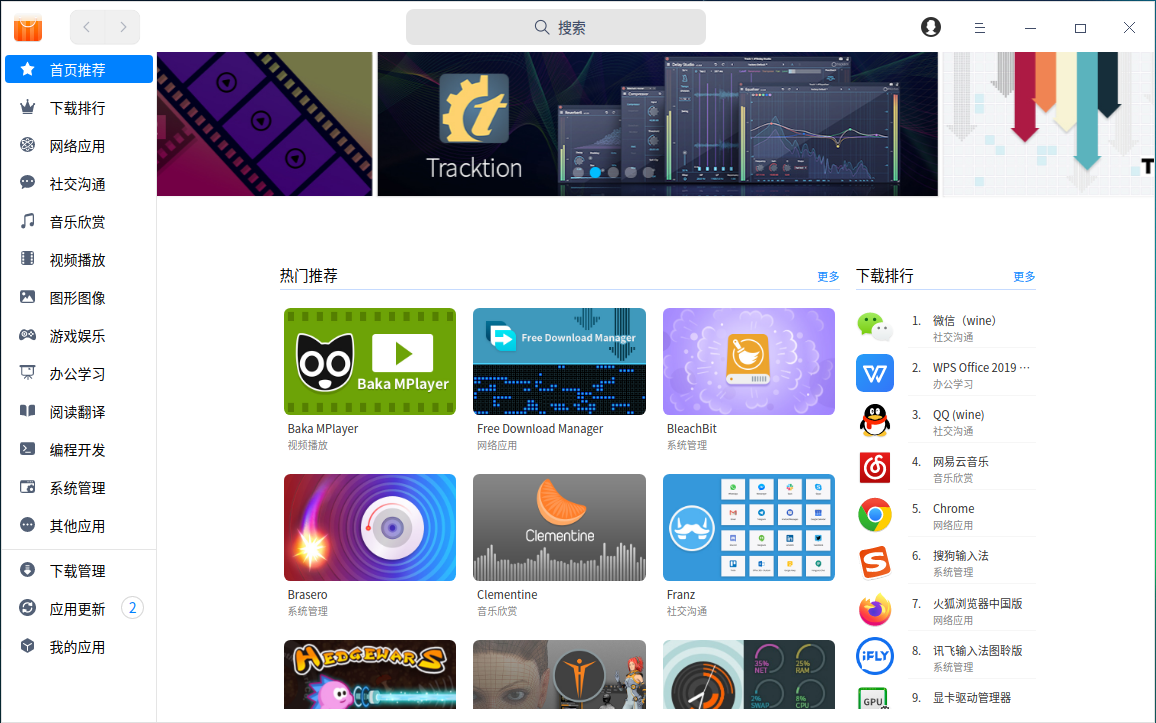The width and height of the screenshot is (1156, 723).
Task: Click the BleachBit title text
Action: [x=692, y=428]
